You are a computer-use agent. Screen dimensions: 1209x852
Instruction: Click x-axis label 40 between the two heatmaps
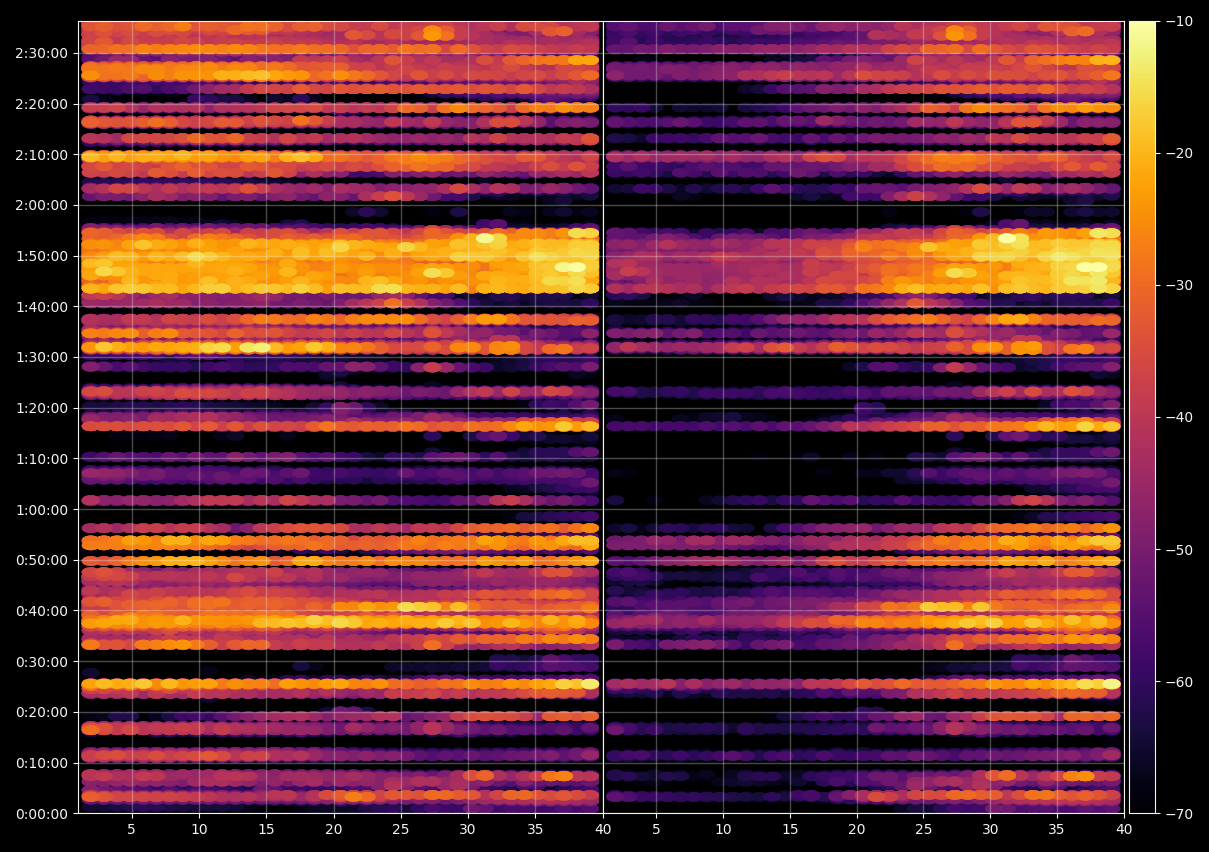[x=602, y=830]
